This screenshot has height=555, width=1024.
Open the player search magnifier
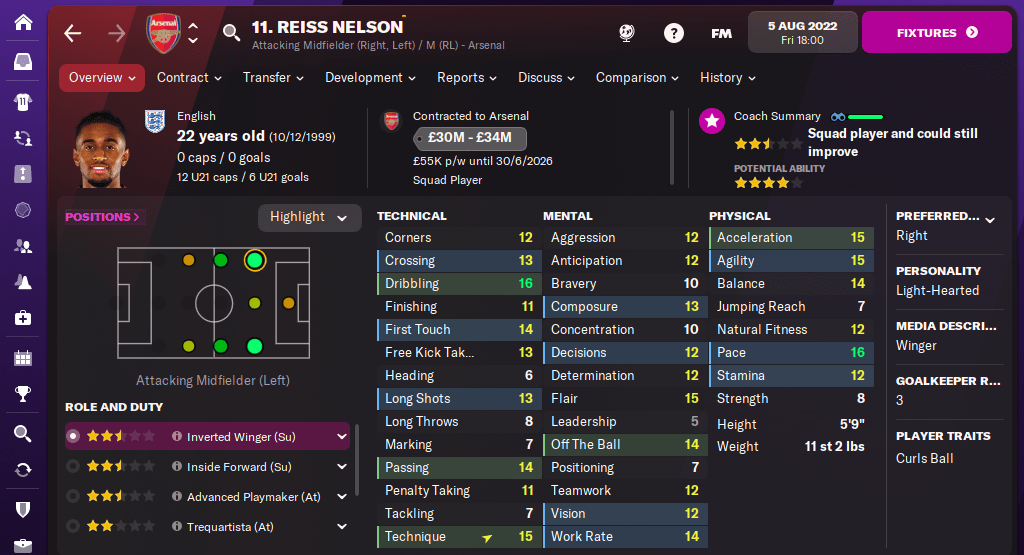232,33
